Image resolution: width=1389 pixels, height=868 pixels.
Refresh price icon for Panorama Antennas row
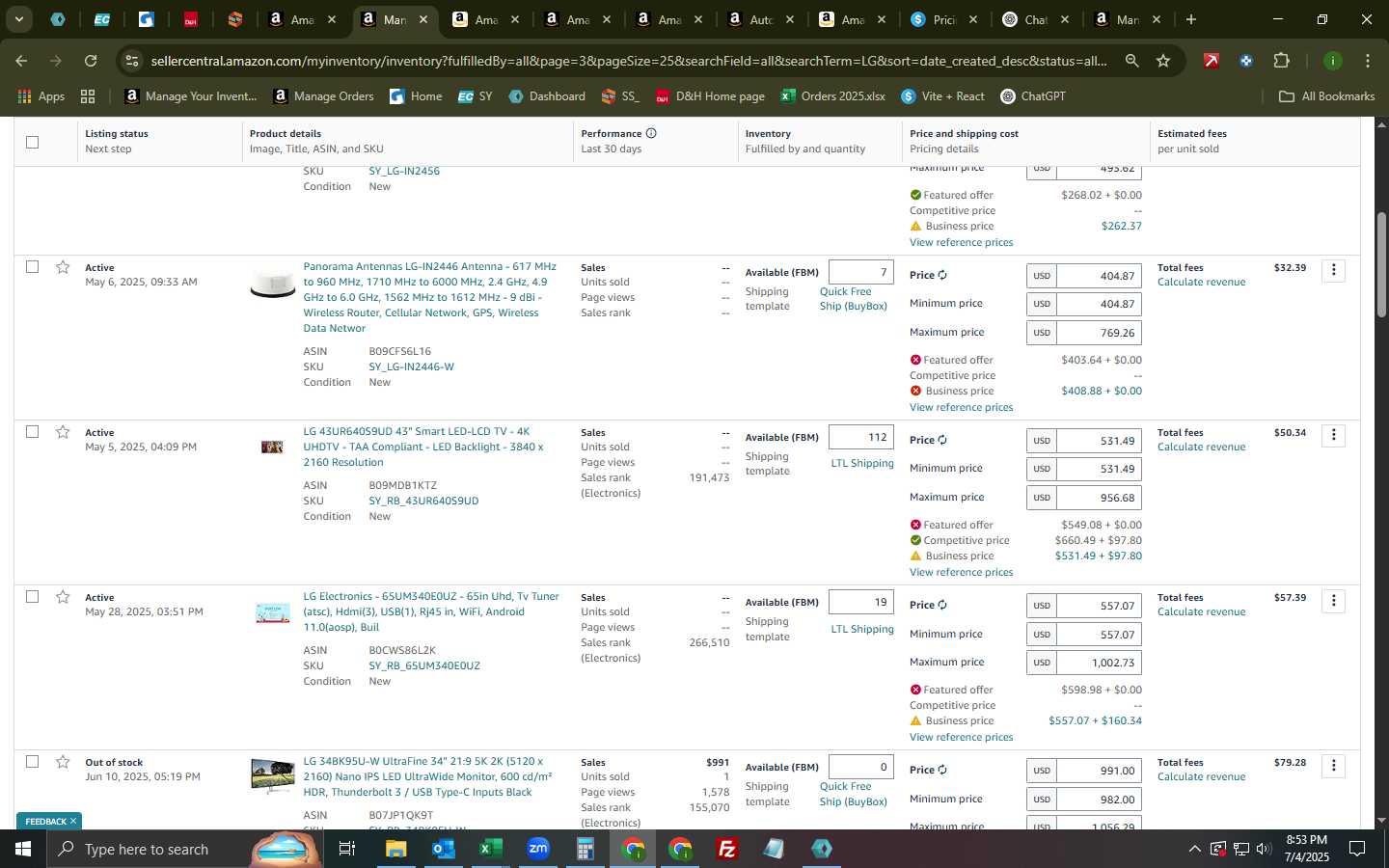tap(942, 275)
